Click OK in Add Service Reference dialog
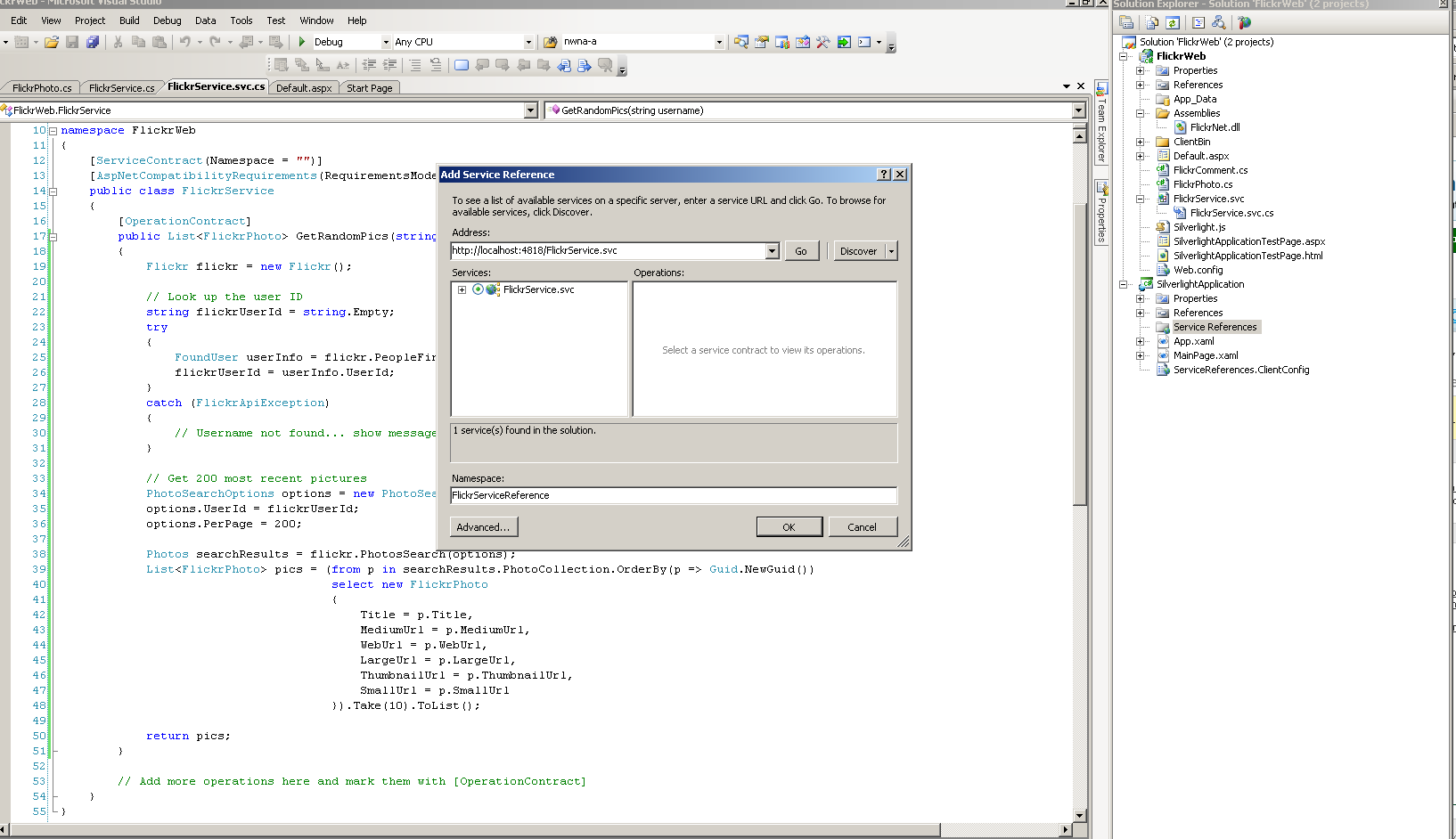This screenshot has height=839, width=1456. point(789,527)
